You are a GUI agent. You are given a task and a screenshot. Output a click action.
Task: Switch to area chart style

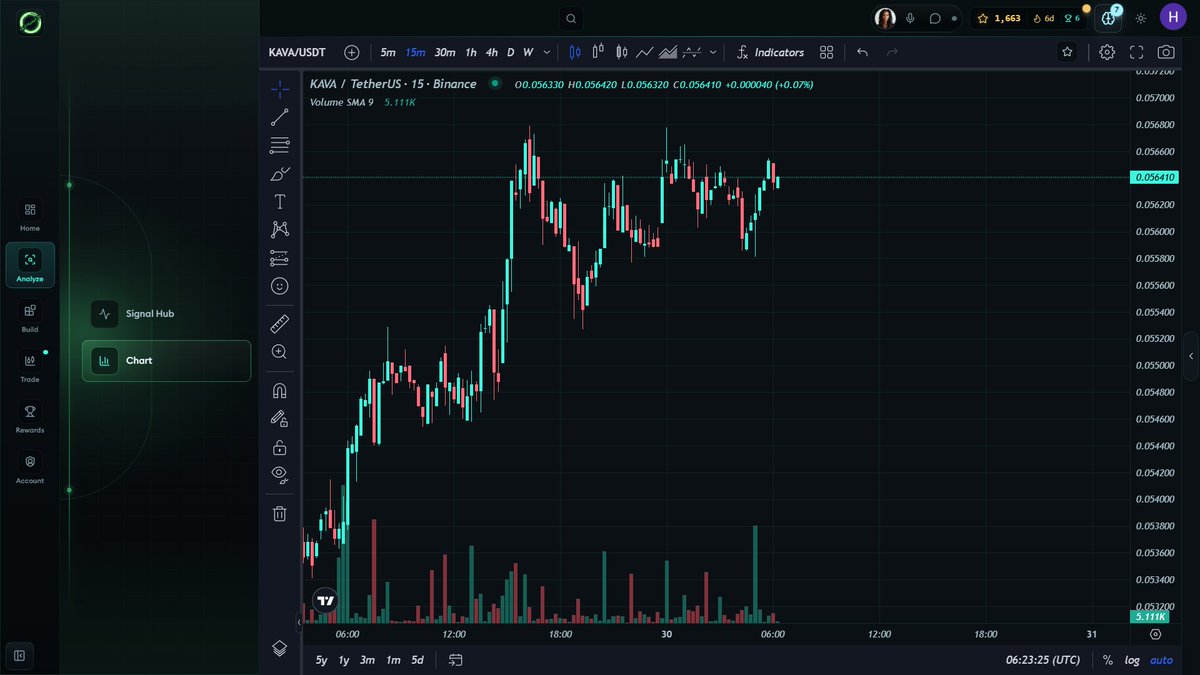pos(668,52)
